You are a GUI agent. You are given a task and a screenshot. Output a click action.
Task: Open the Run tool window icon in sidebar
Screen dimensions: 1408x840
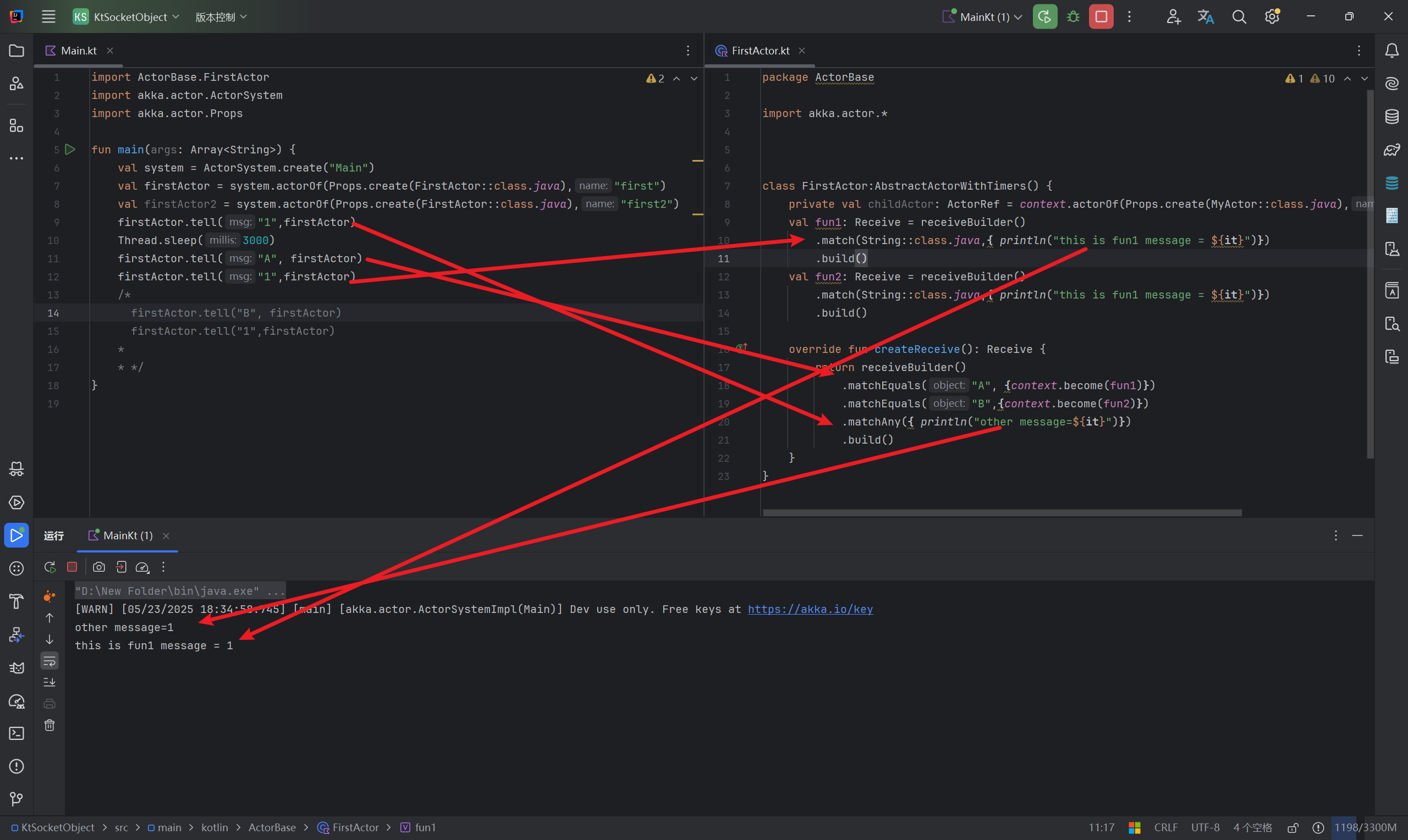click(16, 535)
